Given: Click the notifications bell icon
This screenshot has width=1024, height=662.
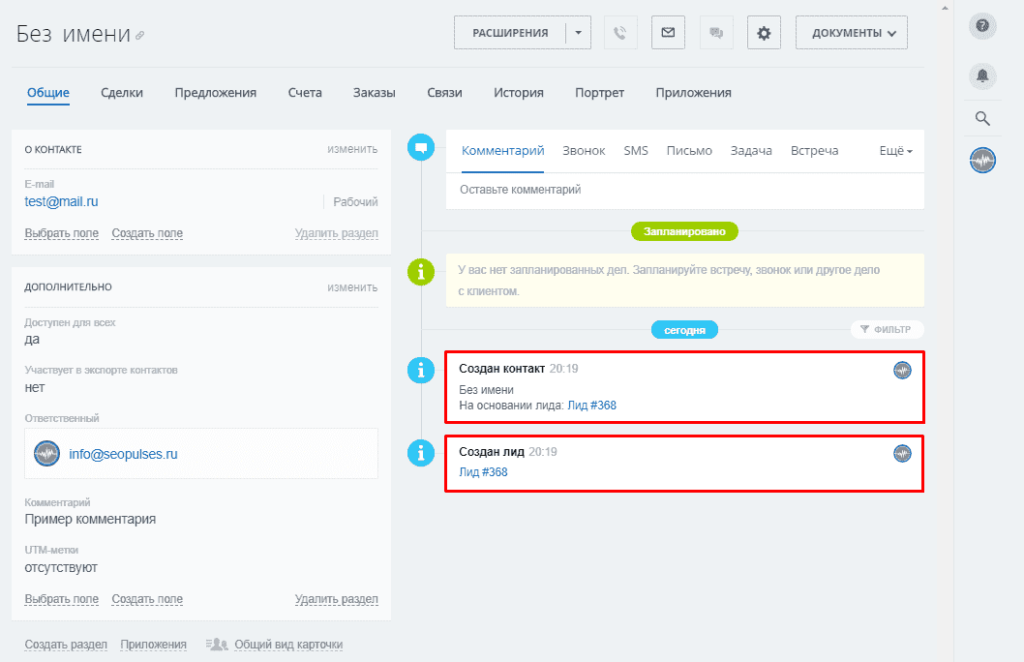Looking at the screenshot, I should (982, 76).
